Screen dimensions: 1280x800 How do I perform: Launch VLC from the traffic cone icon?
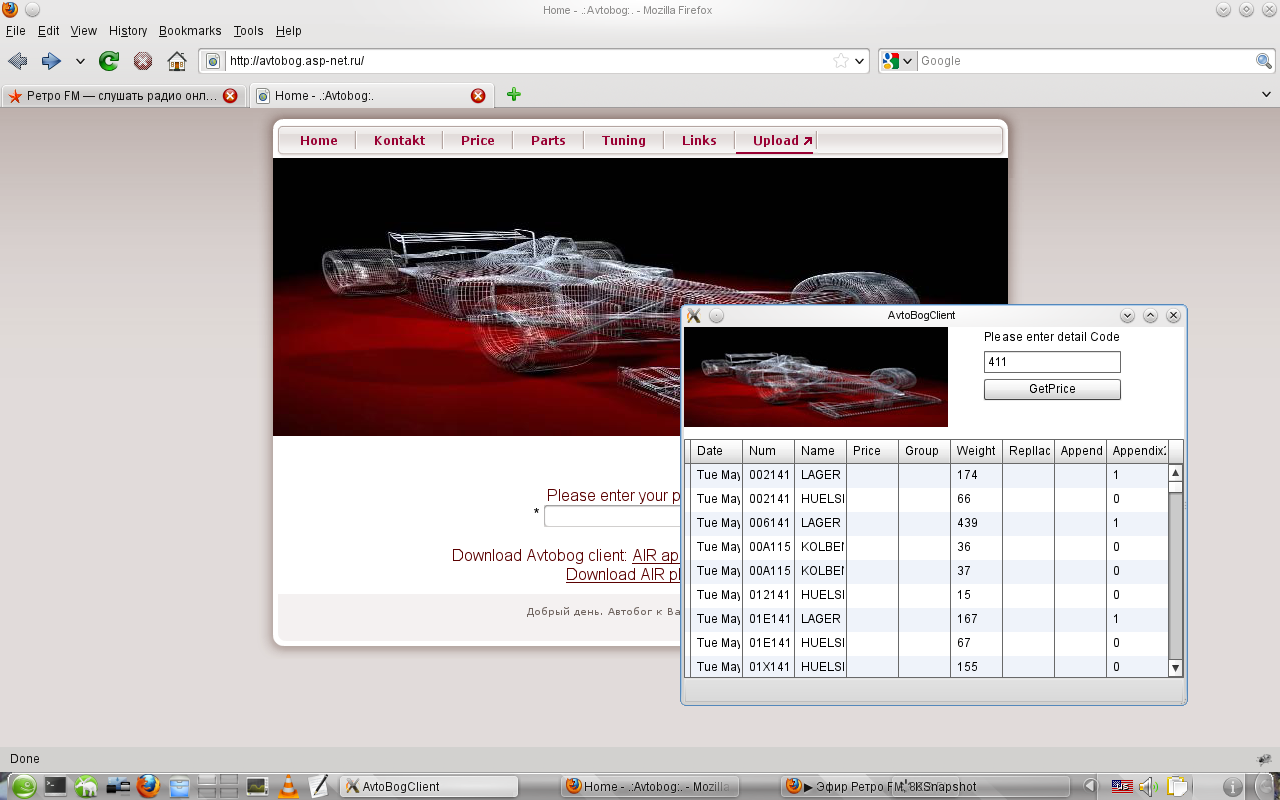288,786
